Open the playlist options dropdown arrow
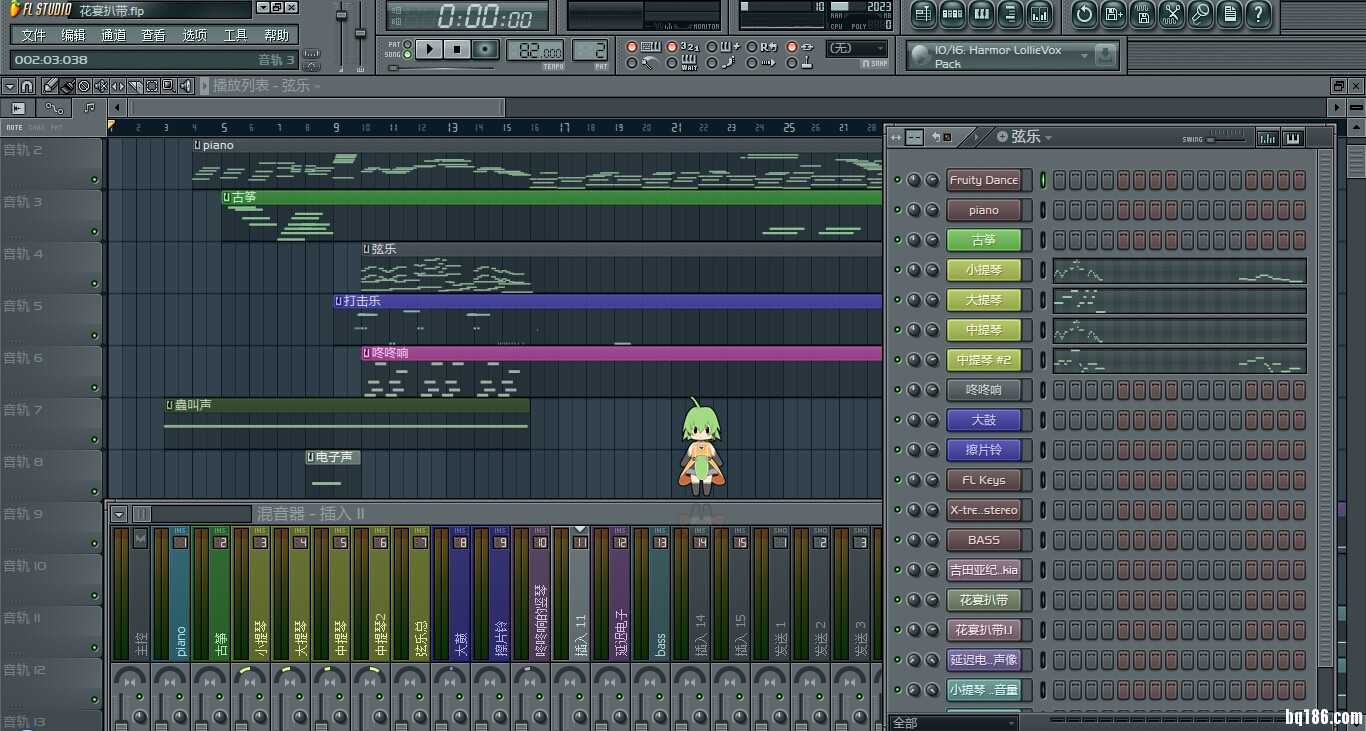This screenshot has width=1366, height=731. pyautogui.click(x=9, y=86)
